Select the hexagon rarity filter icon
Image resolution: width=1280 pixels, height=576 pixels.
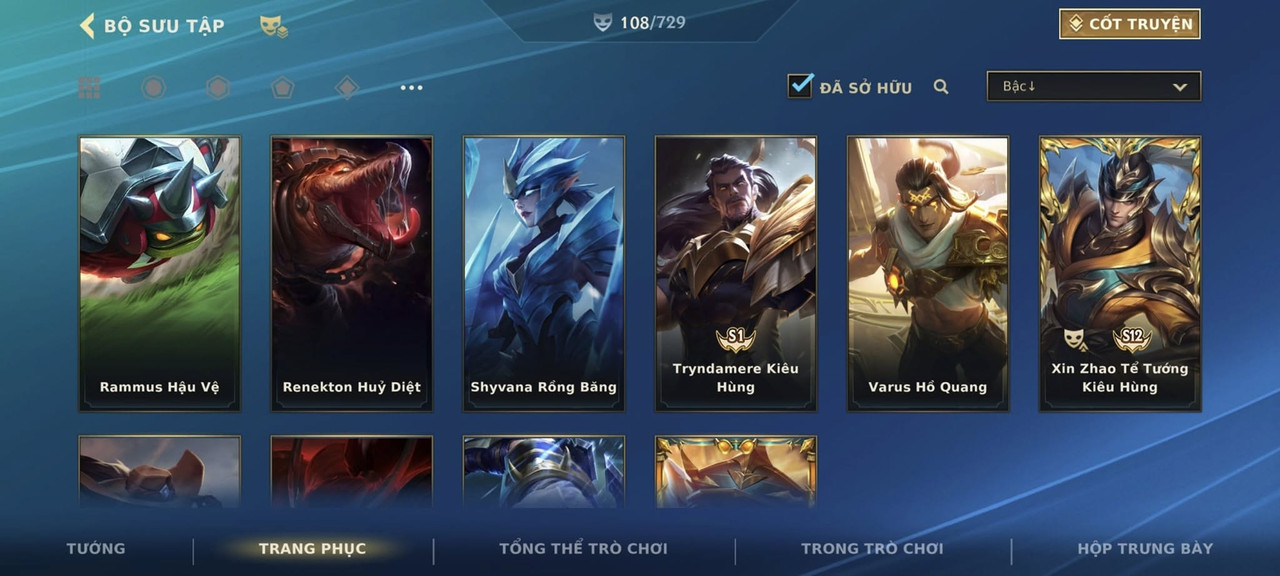[218, 88]
